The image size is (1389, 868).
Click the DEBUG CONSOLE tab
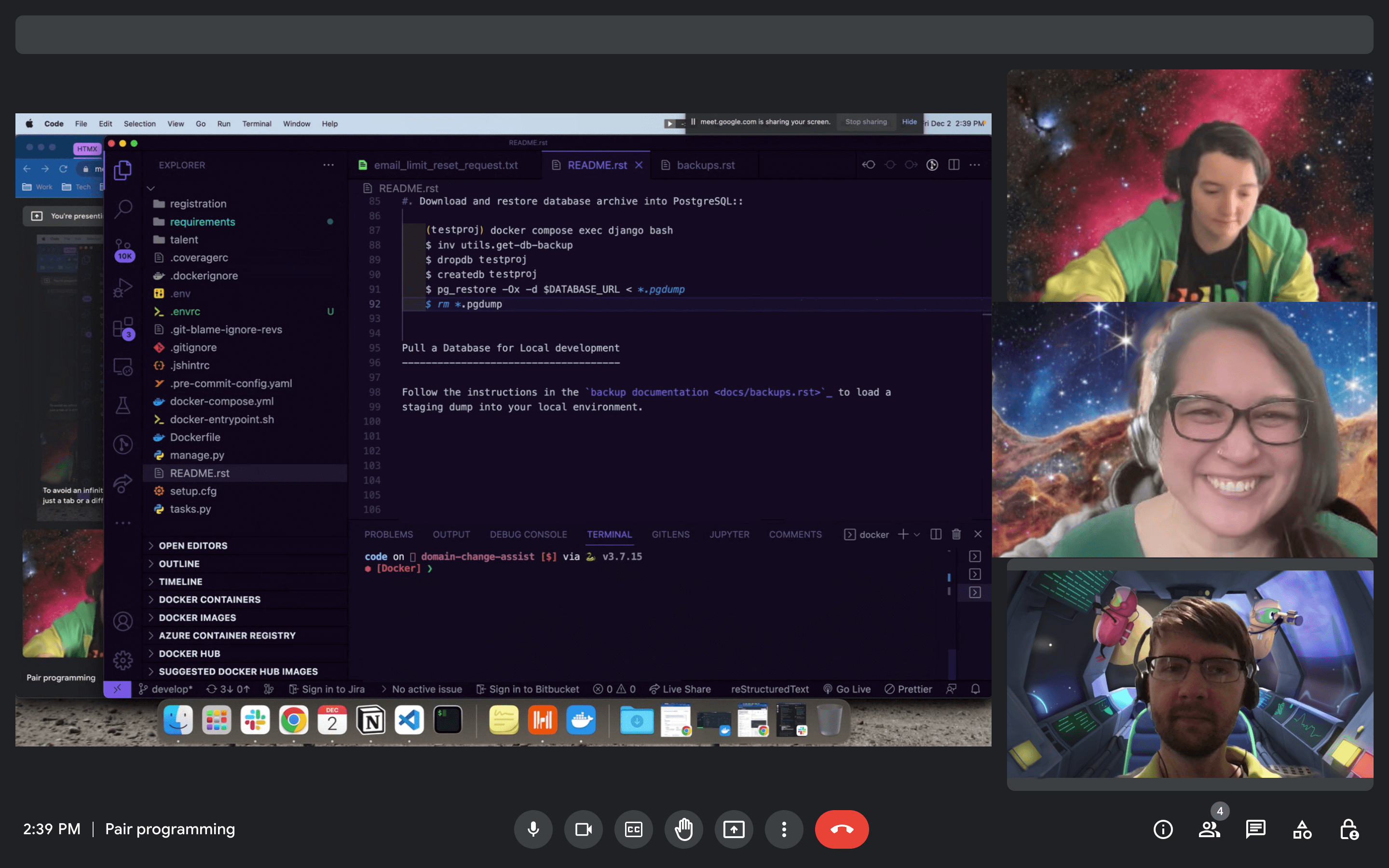(x=527, y=534)
